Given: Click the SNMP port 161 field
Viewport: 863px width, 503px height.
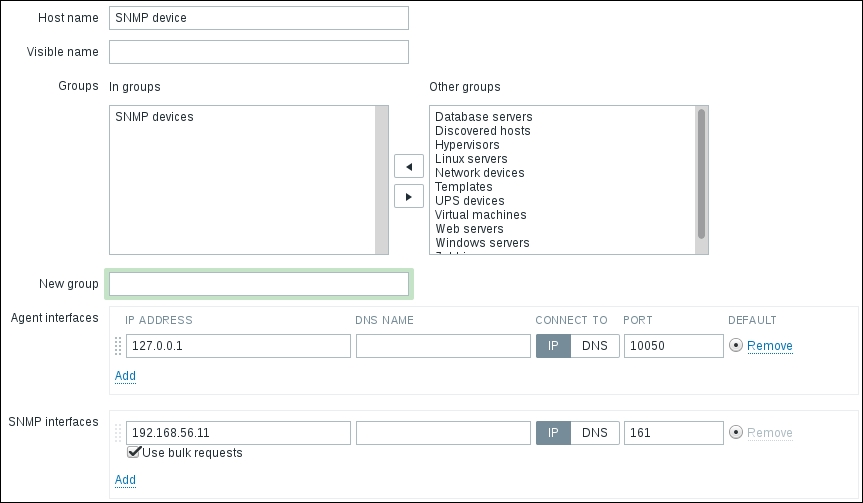Looking at the screenshot, I should 673,433.
